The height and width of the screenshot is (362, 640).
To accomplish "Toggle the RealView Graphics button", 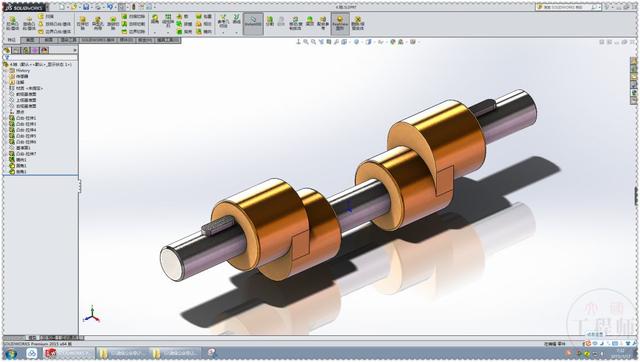I will click(x=340, y=22).
